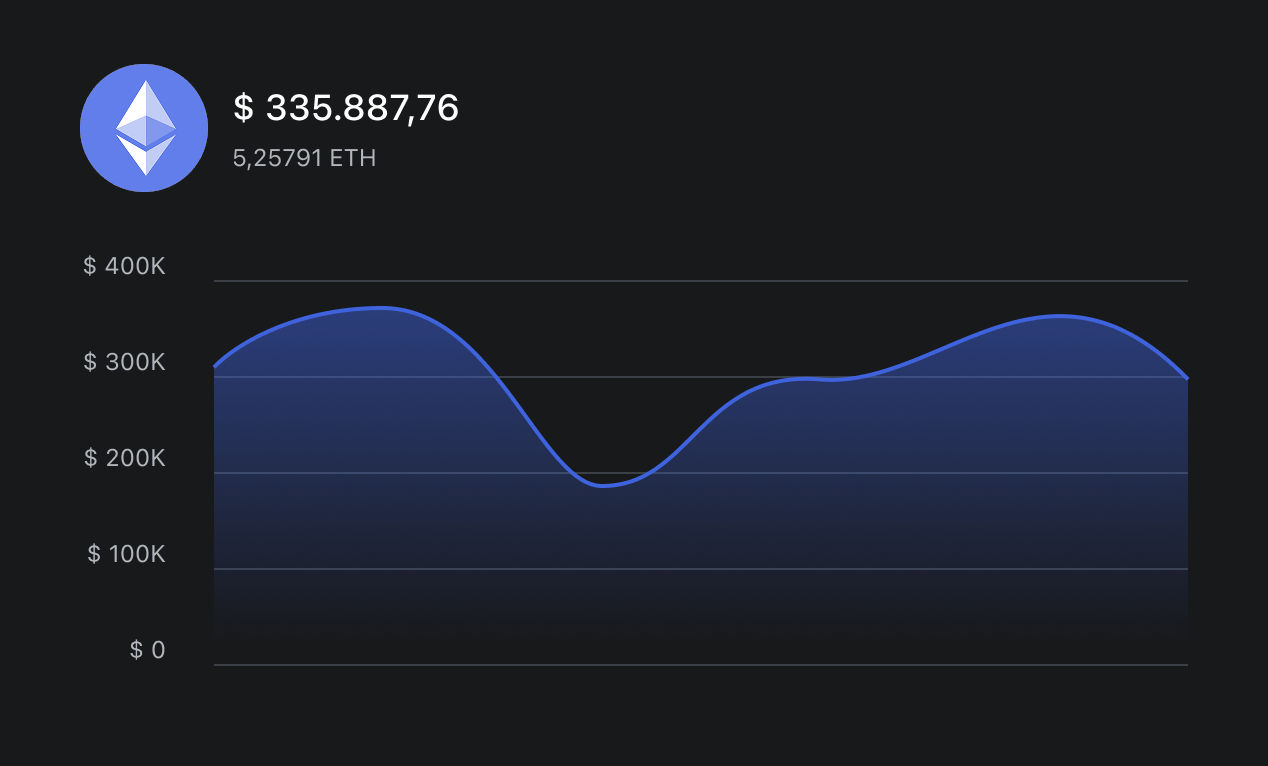Image resolution: width=1268 pixels, height=766 pixels.
Task: Click the dollar sign before the balance
Action: (x=242, y=108)
